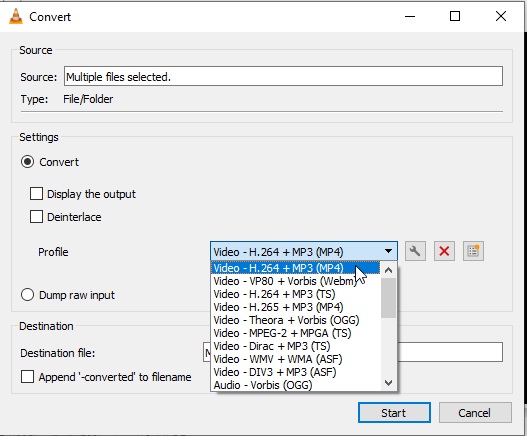527x436 pixels.
Task: Open the edit selected profile wrench icon
Action: point(415,251)
